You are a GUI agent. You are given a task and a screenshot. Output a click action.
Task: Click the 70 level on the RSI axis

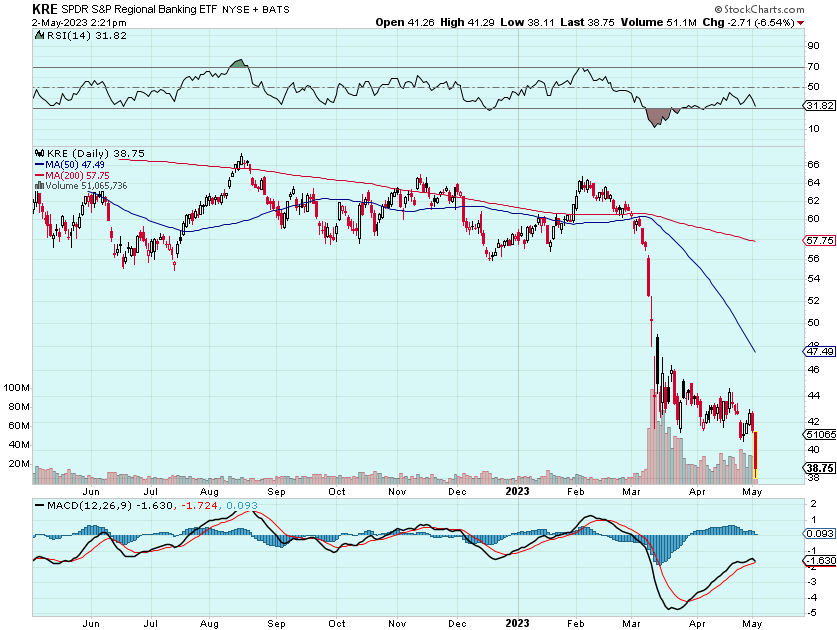click(x=813, y=67)
